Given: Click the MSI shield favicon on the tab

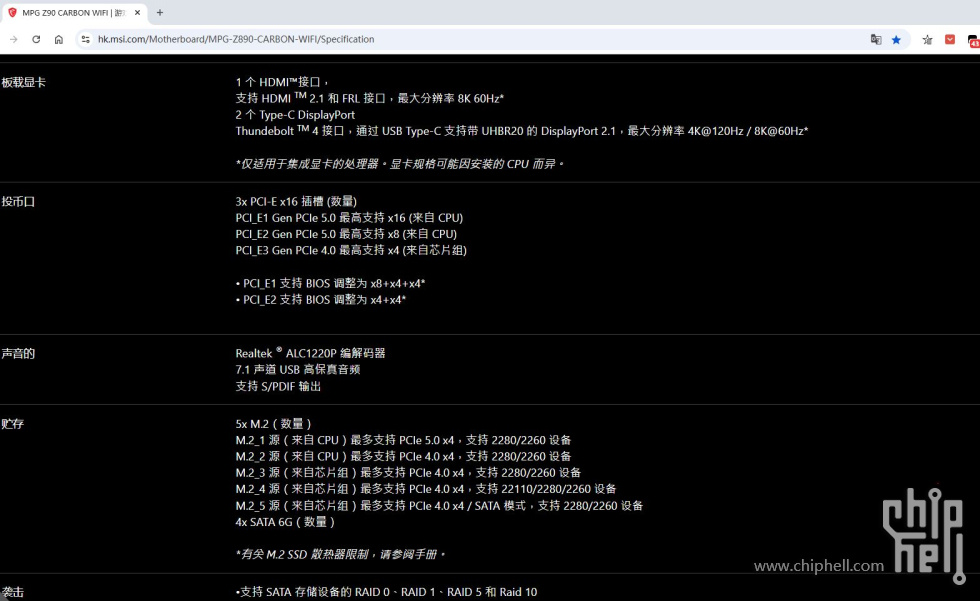Looking at the screenshot, I should point(12,12).
